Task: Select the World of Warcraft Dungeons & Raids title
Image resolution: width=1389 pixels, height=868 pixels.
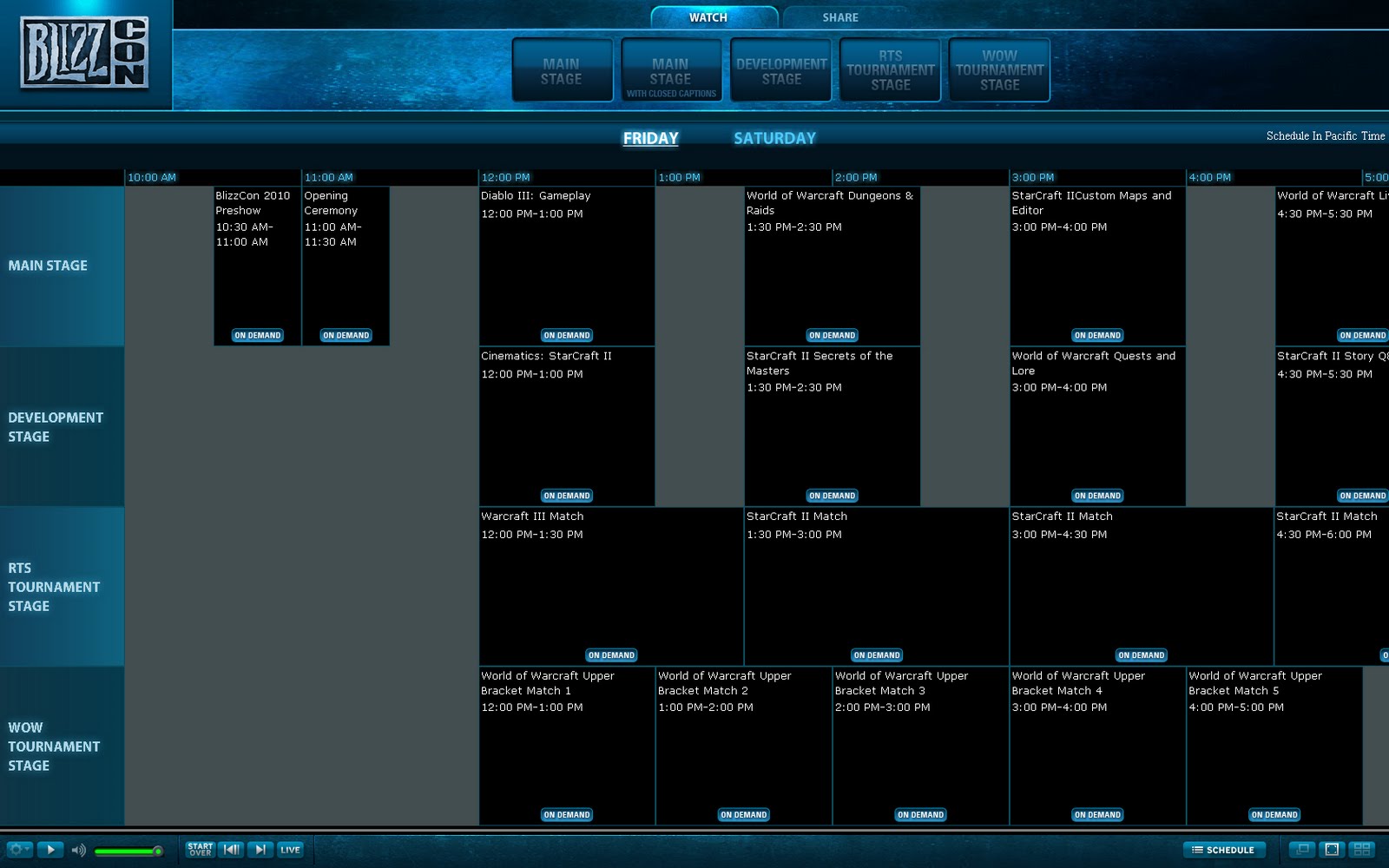Action: (830, 203)
